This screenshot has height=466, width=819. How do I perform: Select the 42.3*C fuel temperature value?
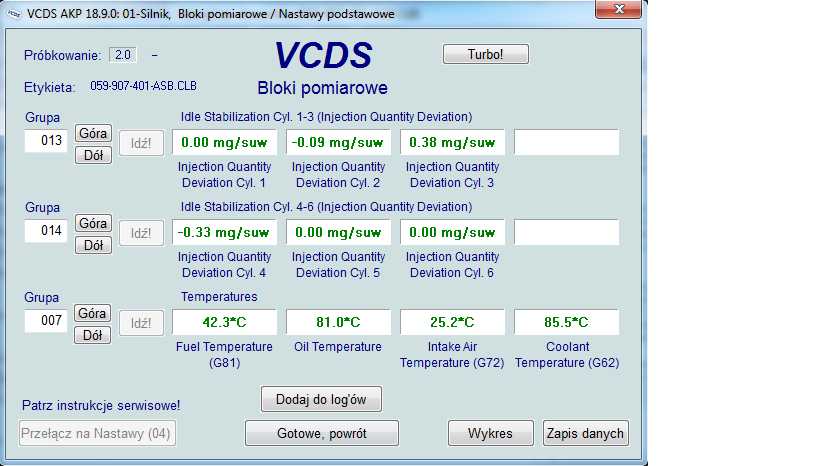(x=224, y=322)
